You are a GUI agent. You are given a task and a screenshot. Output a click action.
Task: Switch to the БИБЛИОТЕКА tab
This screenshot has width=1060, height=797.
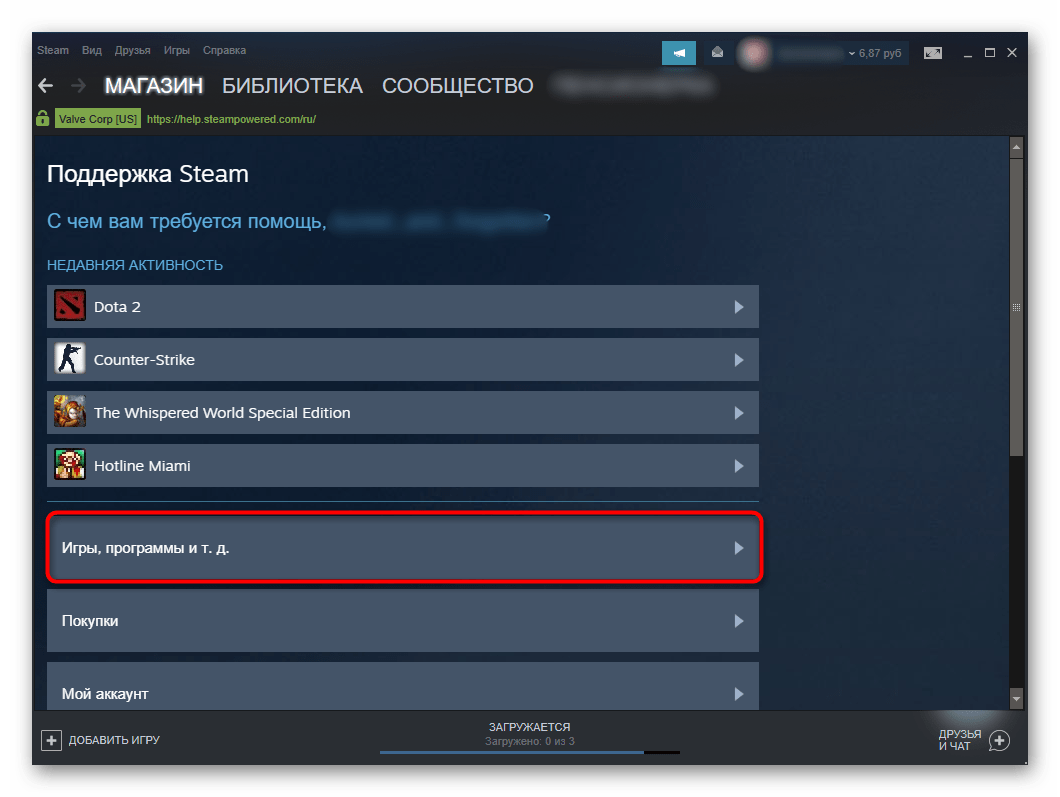293,86
